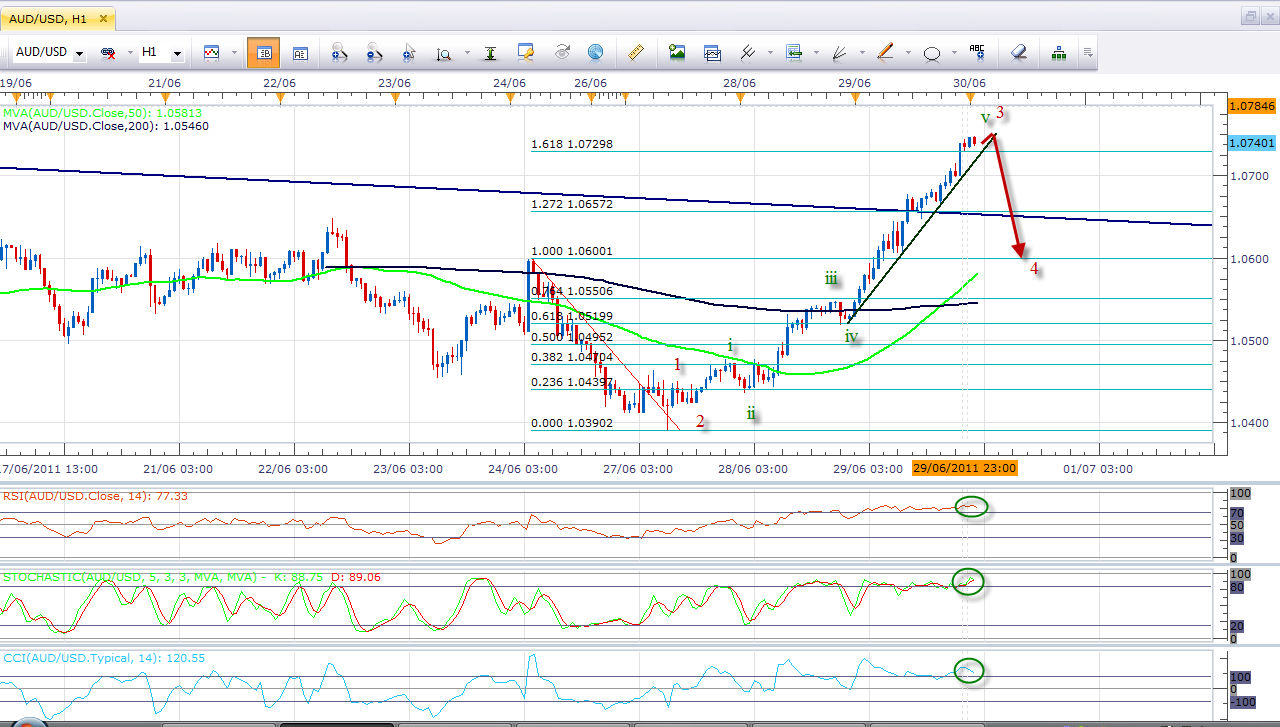This screenshot has width=1280, height=727.
Task: Click the add picture icon
Action: [678, 52]
